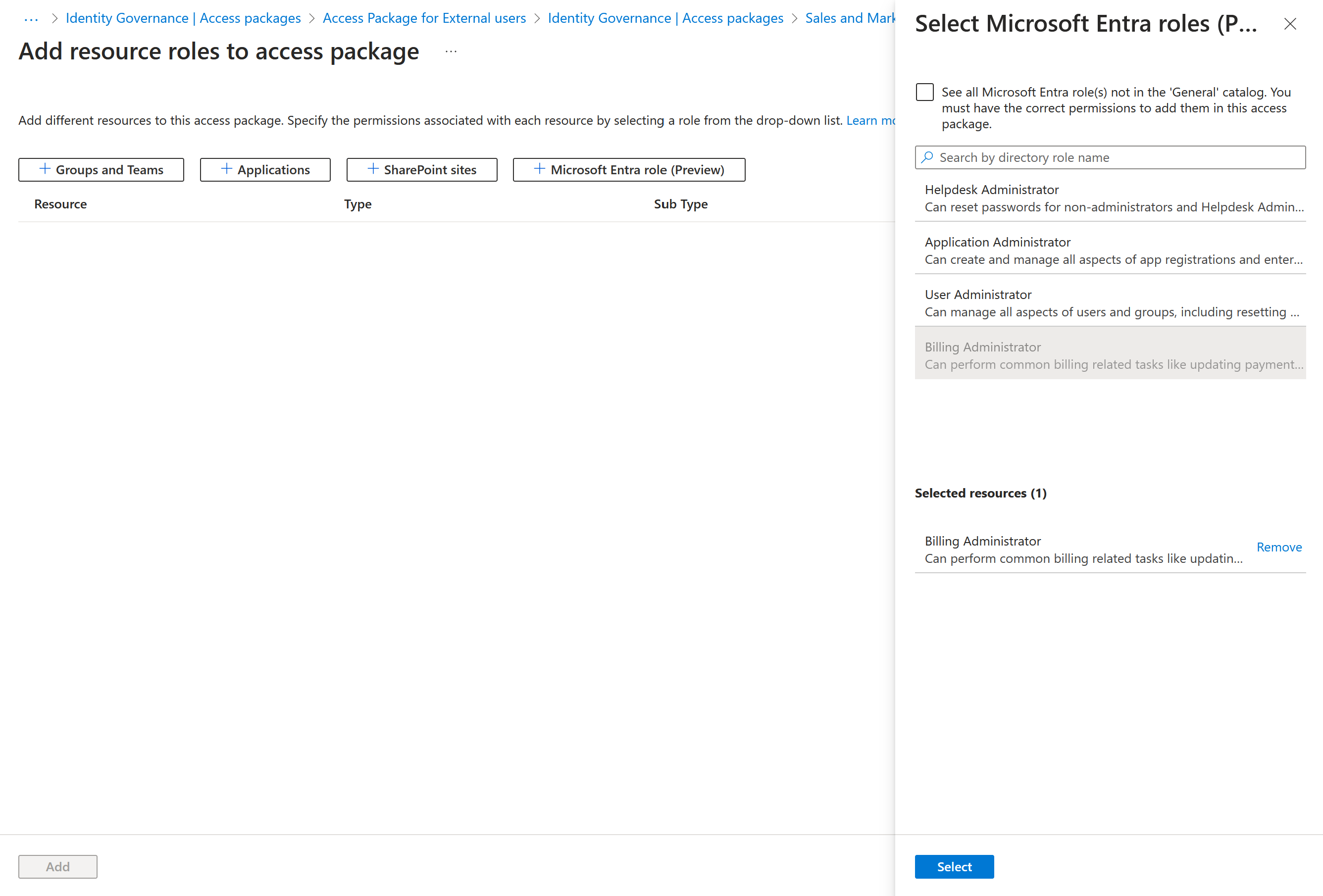1323x896 pixels.
Task: Click the Add button at bottom left
Action: 57,866
